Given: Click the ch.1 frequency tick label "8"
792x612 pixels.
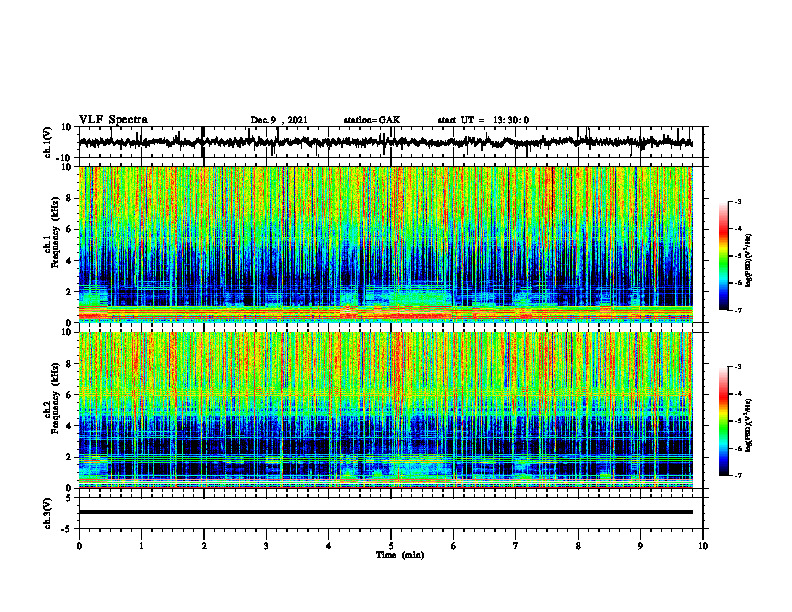Looking at the screenshot, I should [x=69, y=198].
